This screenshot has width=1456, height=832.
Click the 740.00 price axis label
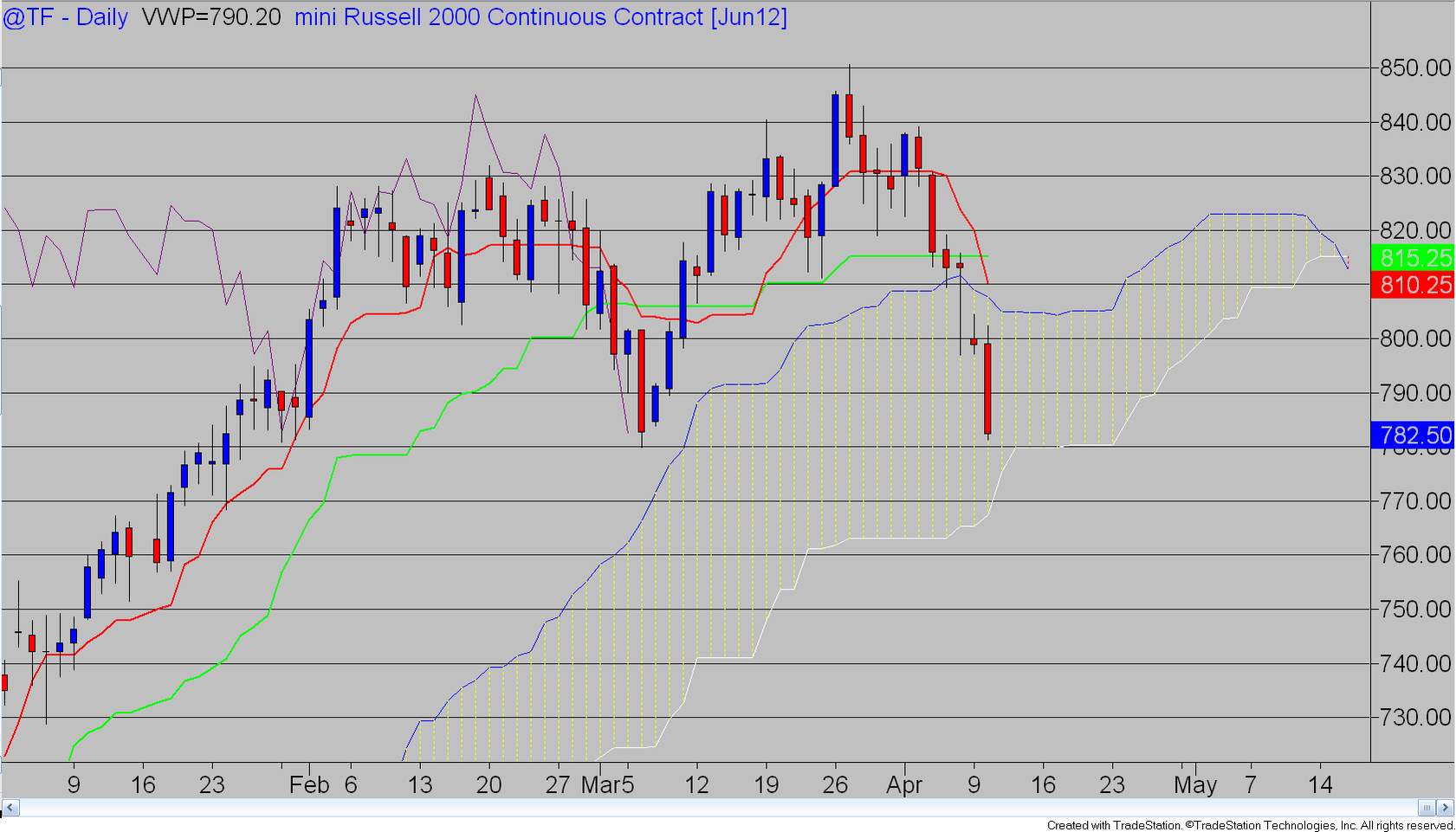click(x=1415, y=664)
